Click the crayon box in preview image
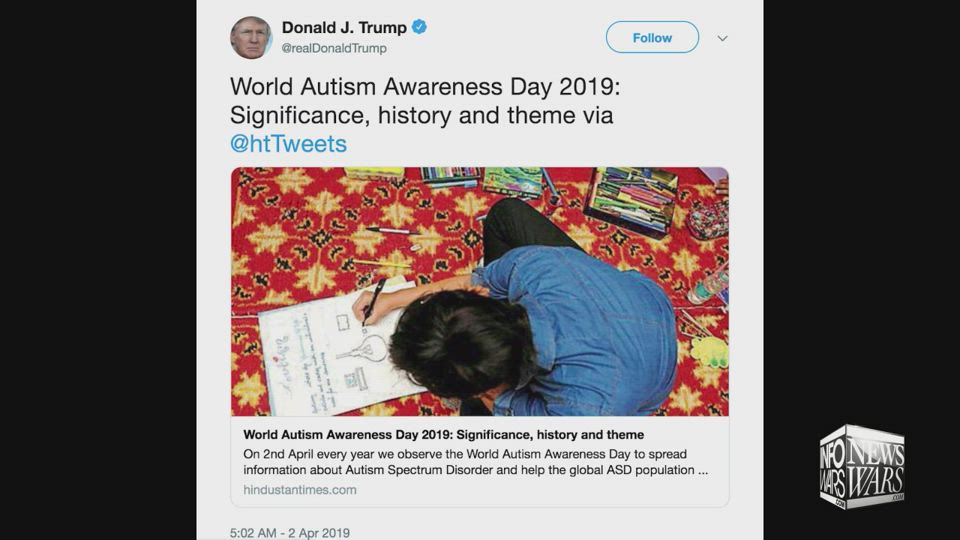Viewport: 960px width, 540px height. click(632, 199)
